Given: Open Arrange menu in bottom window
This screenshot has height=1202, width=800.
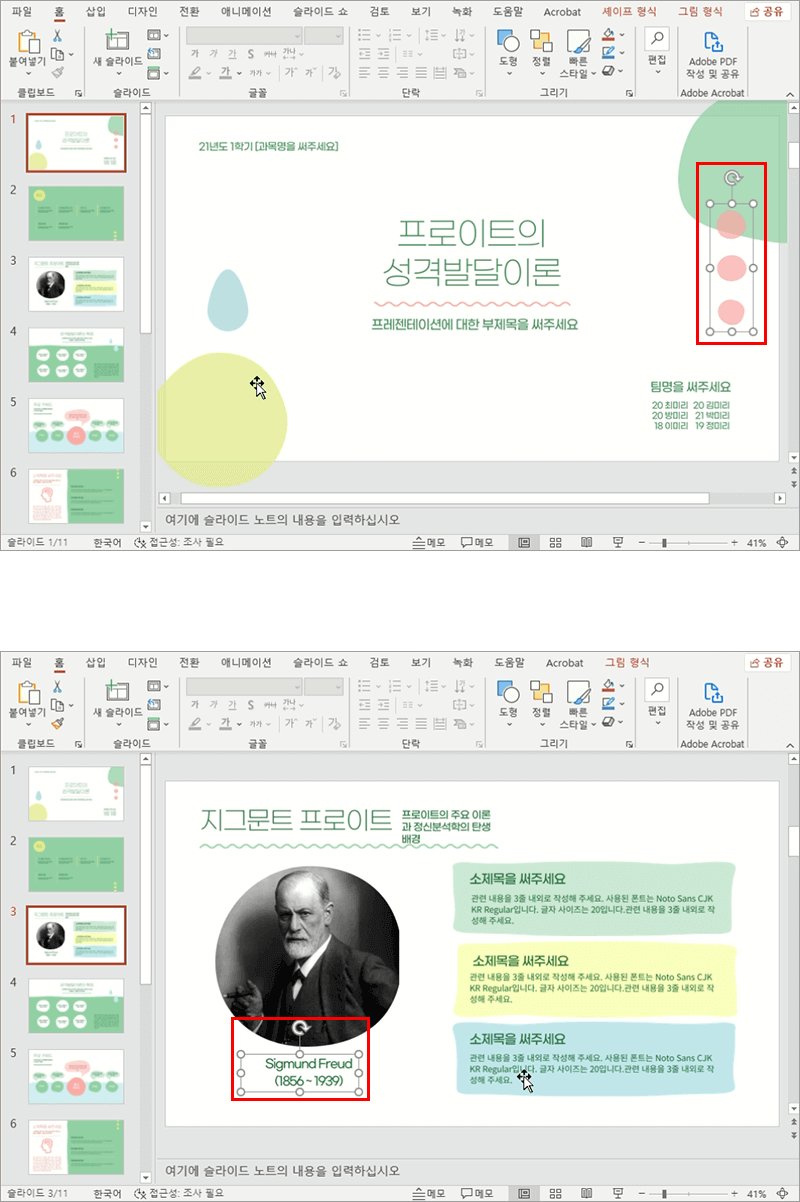Looking at the screenshot, I should click(x=541, y=692).
